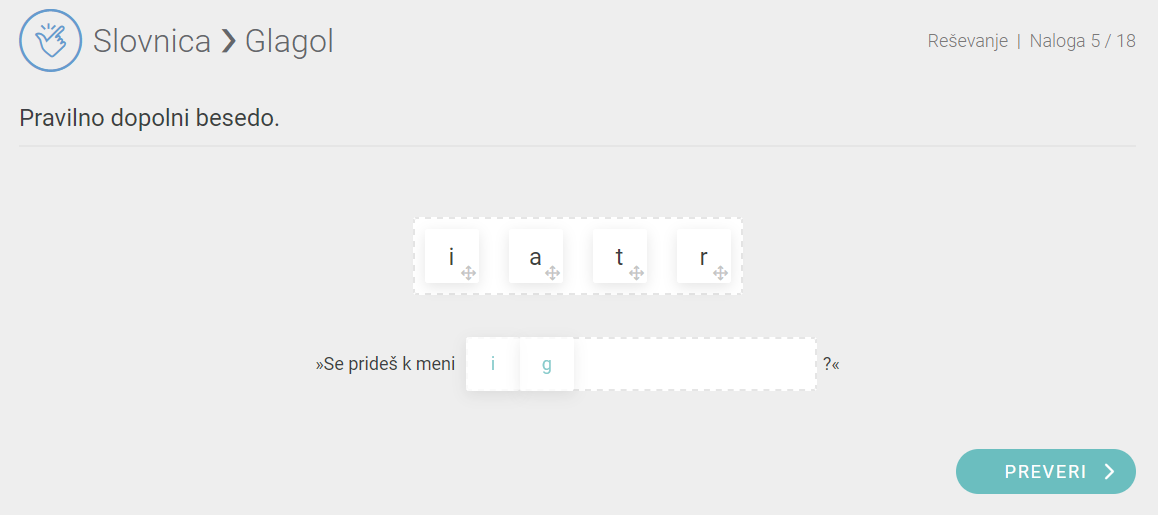This screenshot has width=1158, height=515.
Task: Click the move handle on letter 'i' tile
Action: pos(468,273)
